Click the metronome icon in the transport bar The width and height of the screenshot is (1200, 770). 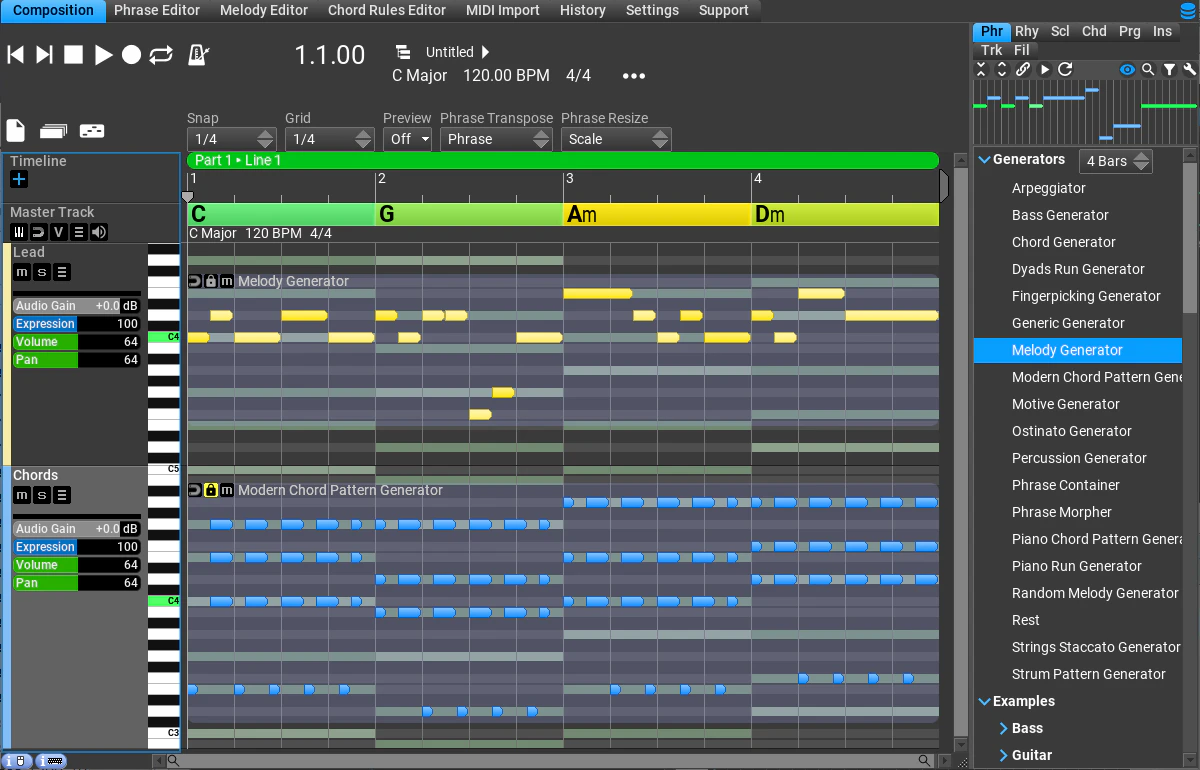[197, 55]
